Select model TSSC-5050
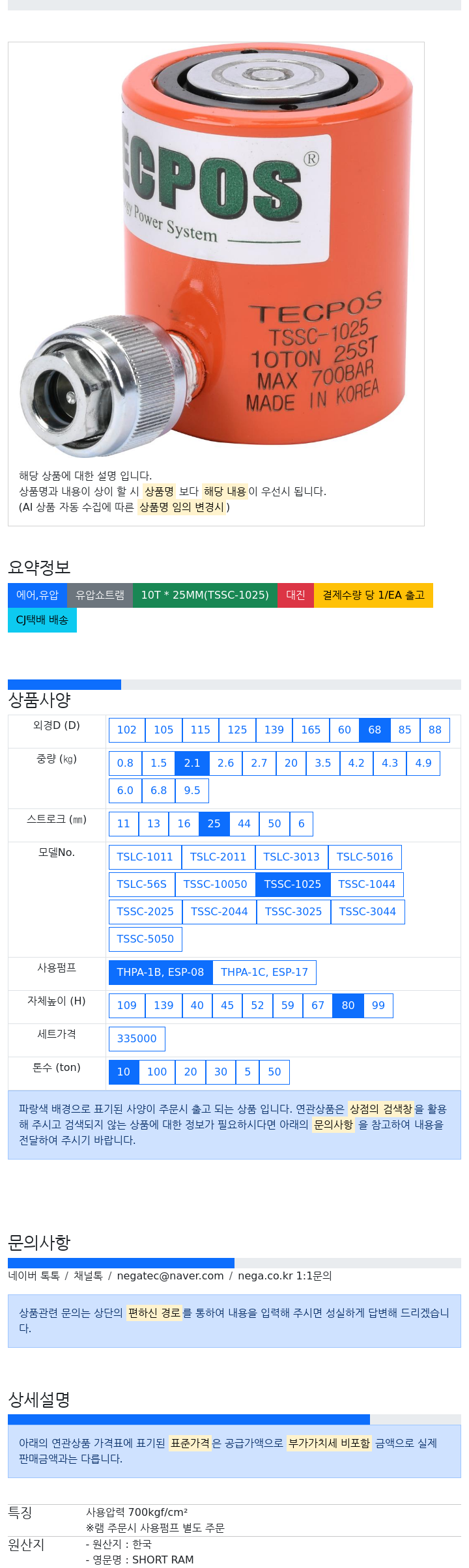The height and width of the screenshot is (1568, 469). coord(145,939)
